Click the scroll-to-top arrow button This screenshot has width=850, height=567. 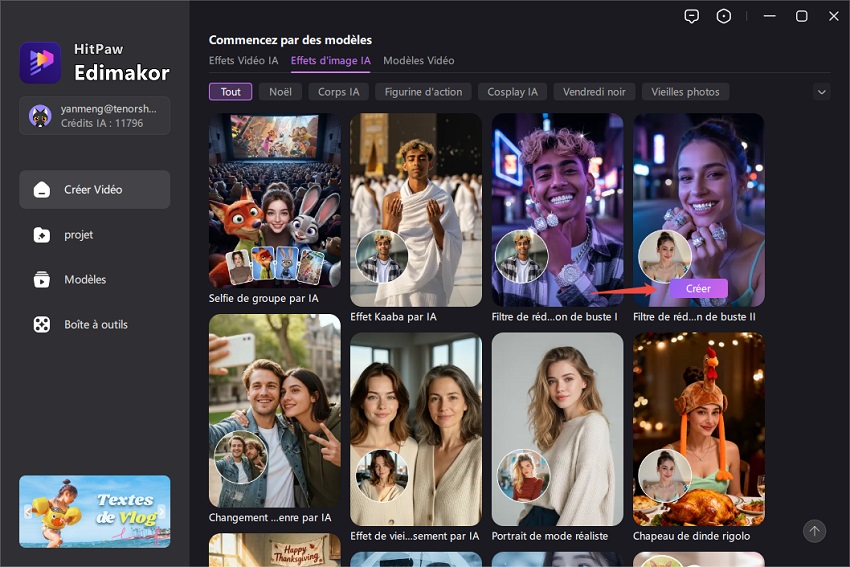pyautogui.click(x=814, y=531)
